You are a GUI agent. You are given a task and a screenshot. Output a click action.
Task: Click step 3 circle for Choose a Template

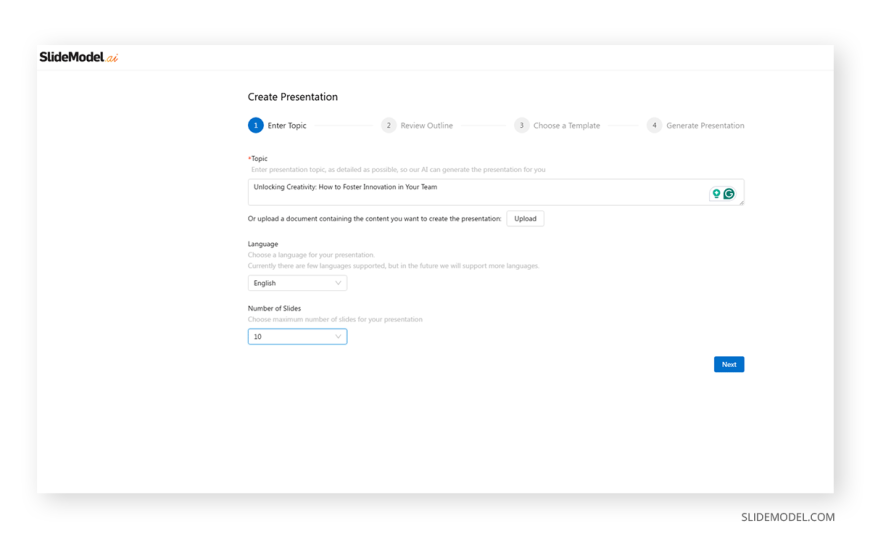(522, 125)
